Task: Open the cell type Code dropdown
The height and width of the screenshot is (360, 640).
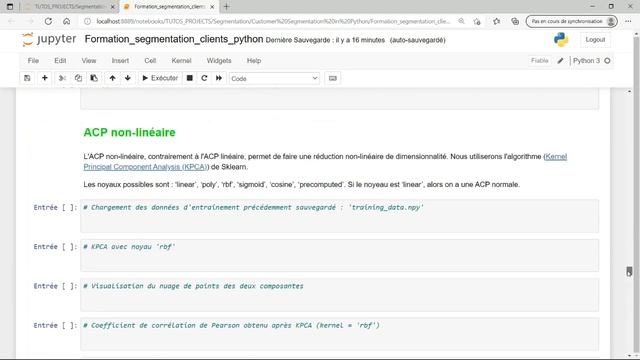Action: click(x=274, y=78)
